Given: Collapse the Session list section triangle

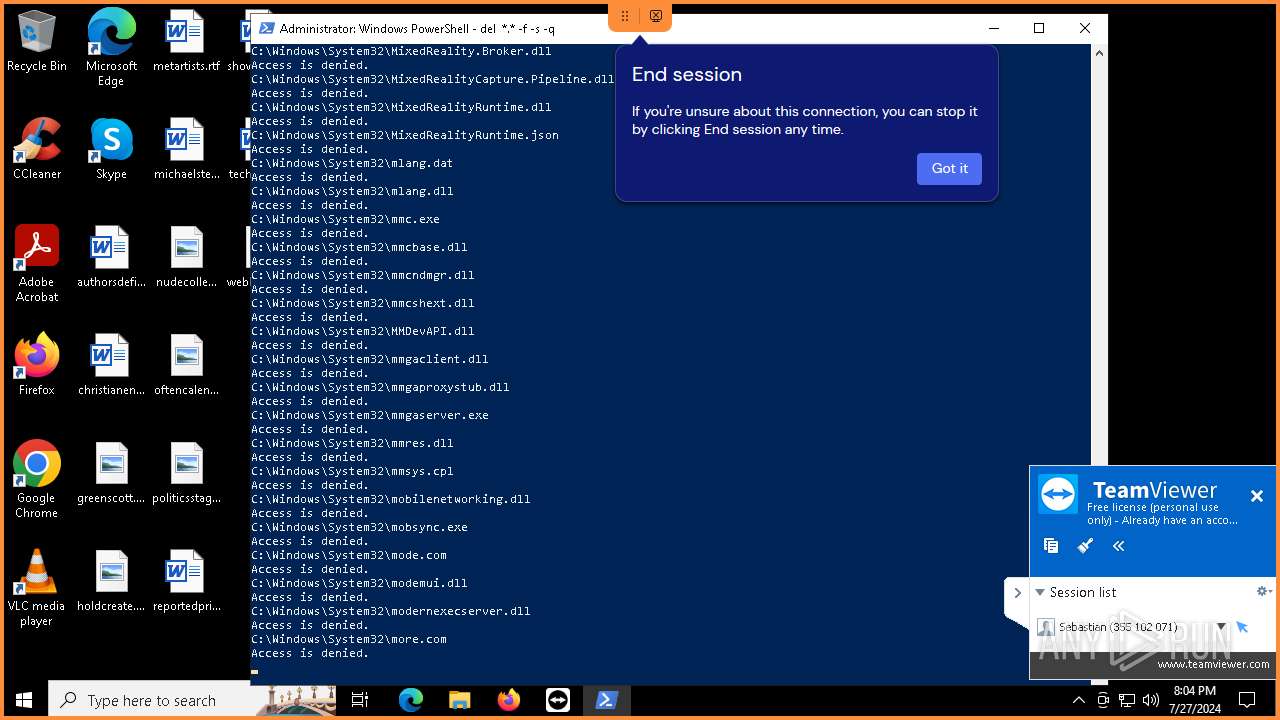Looking at the screenshot, I should (1040, 592).
